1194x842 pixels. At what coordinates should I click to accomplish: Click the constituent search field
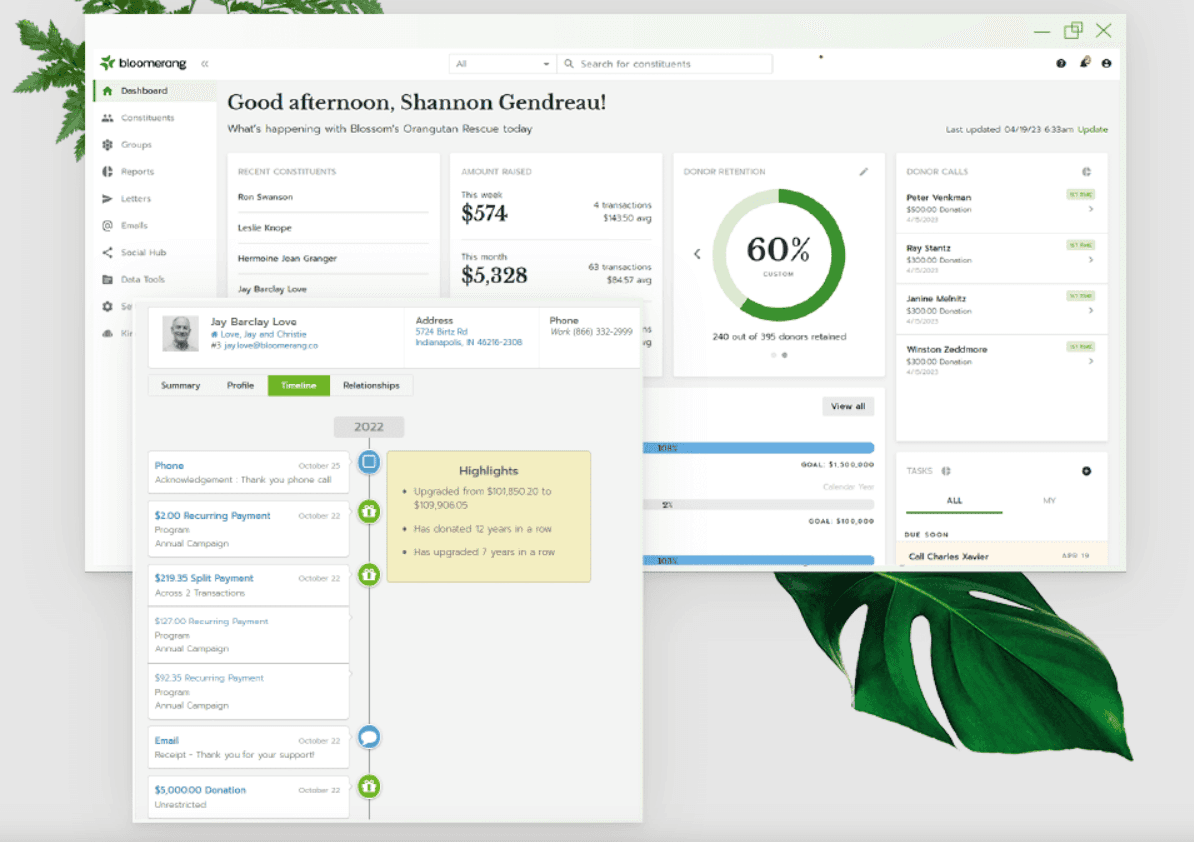tap(665, 63)
